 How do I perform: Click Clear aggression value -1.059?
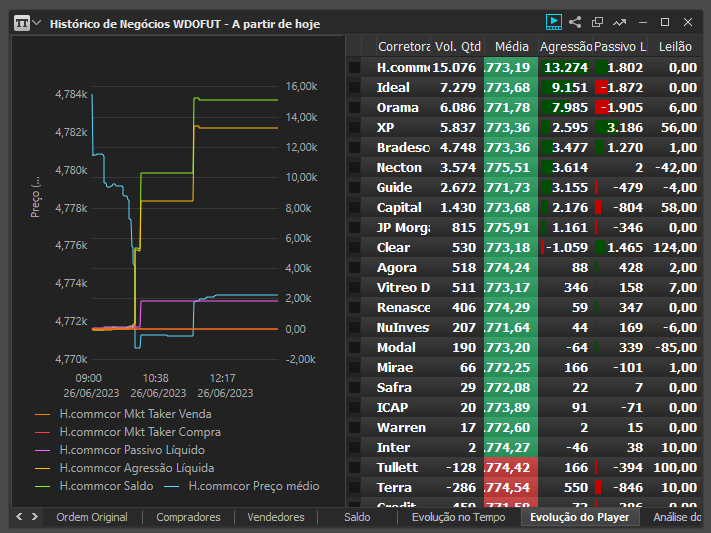coord(567,247)
